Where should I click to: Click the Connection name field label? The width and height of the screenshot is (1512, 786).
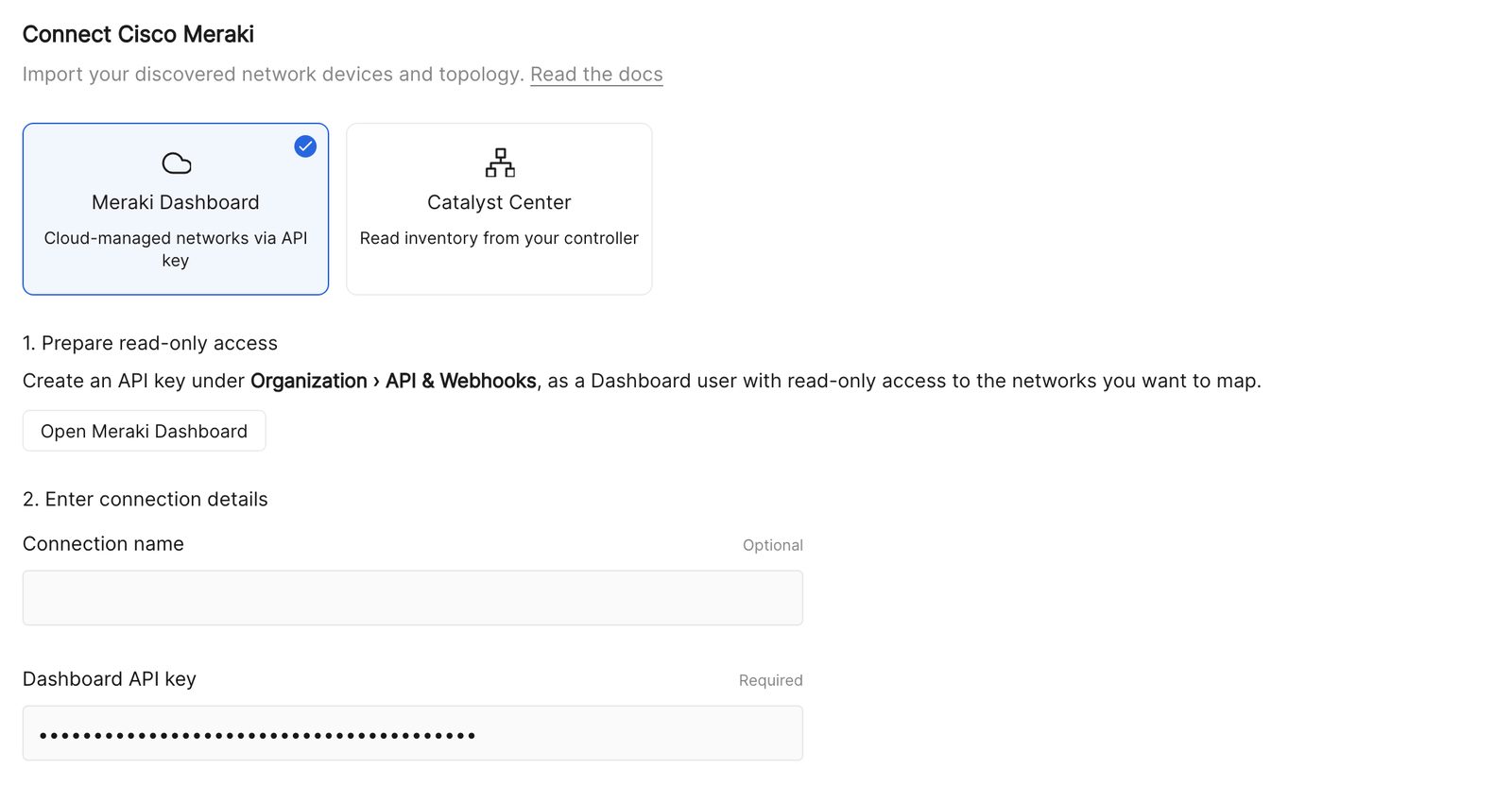[x=103, y=544]
